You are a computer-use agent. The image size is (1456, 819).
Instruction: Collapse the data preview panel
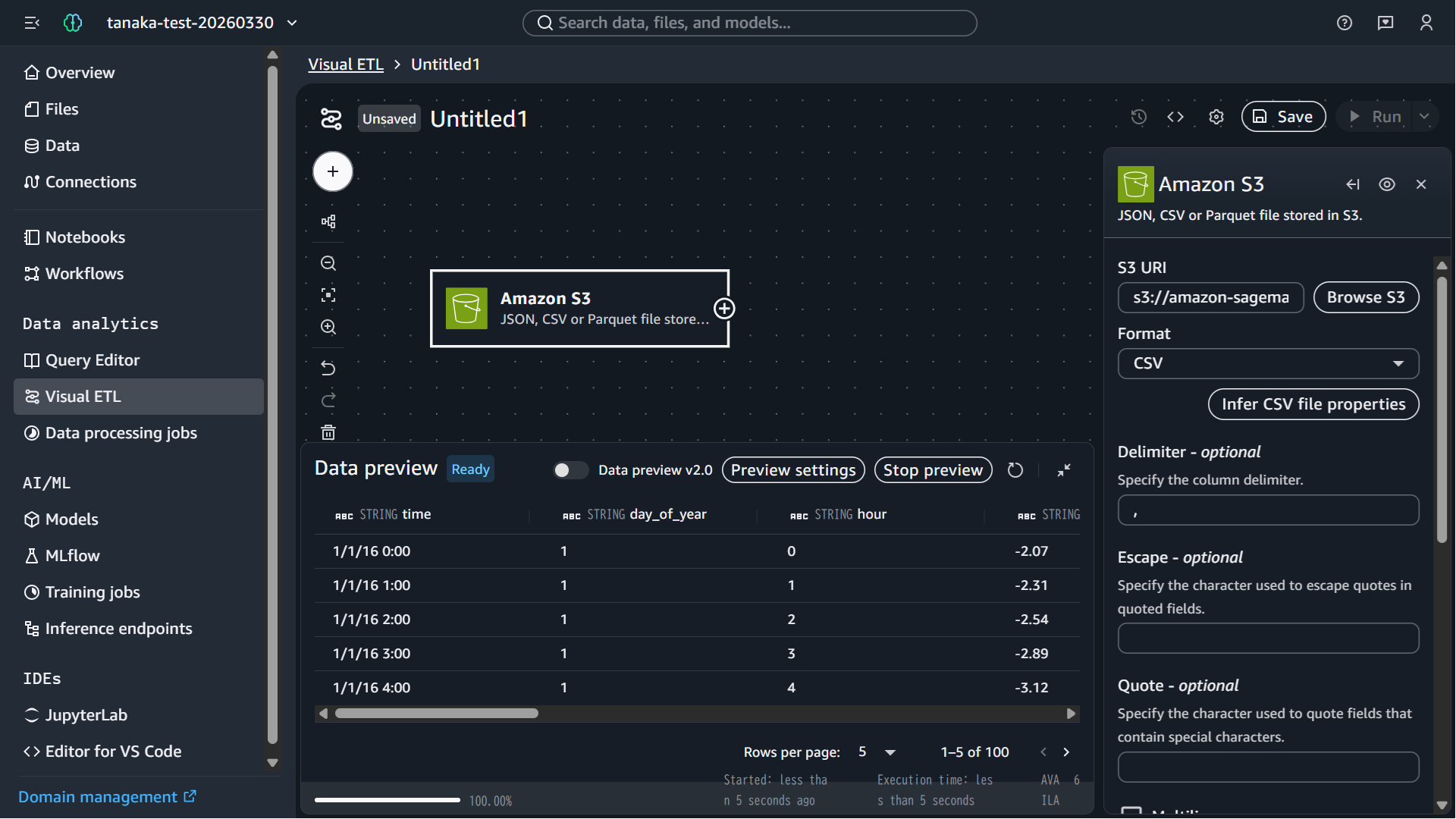pyautogui.click(x=1064, y=470)
